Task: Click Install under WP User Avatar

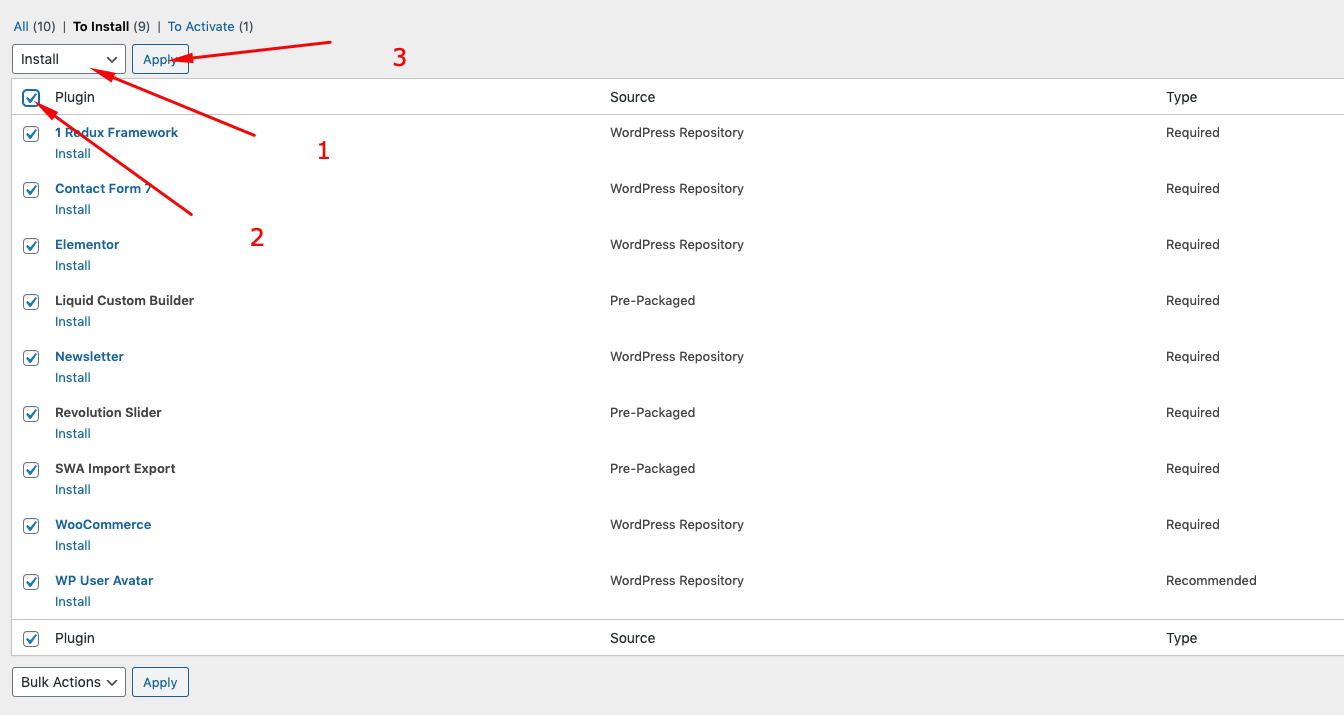Action: coord(73,602)
